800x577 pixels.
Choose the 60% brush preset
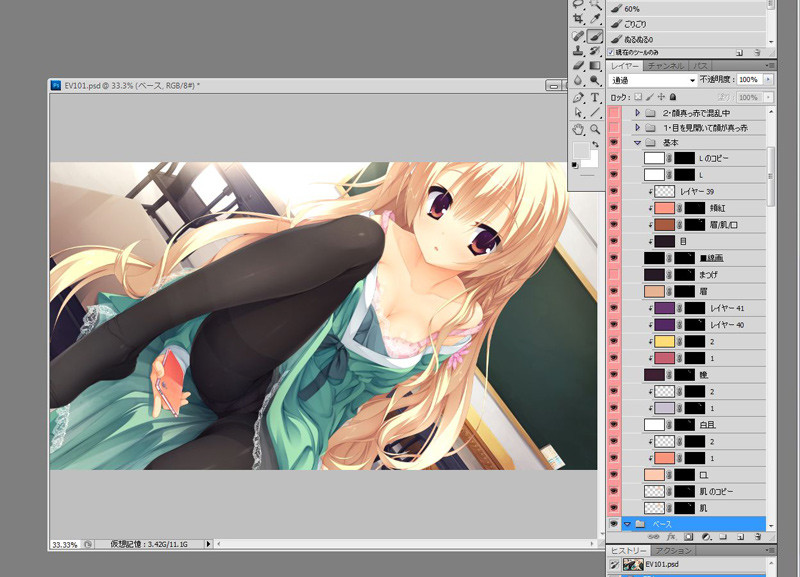tap(686, 9)
